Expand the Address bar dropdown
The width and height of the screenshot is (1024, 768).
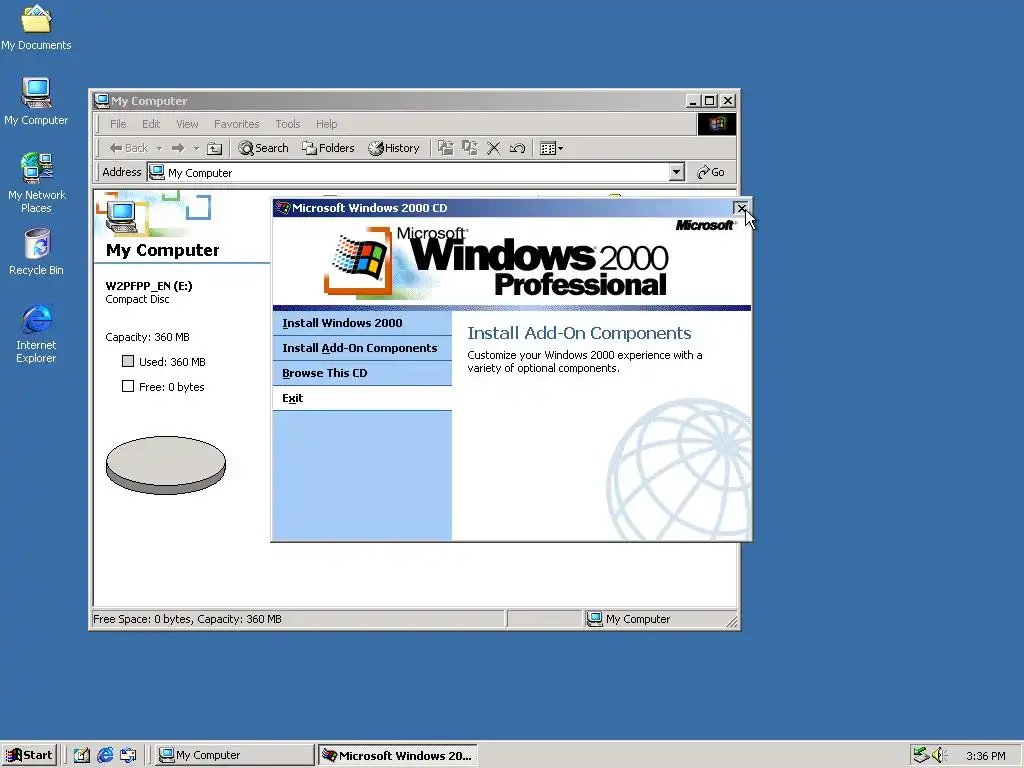[x=677, y=172]
